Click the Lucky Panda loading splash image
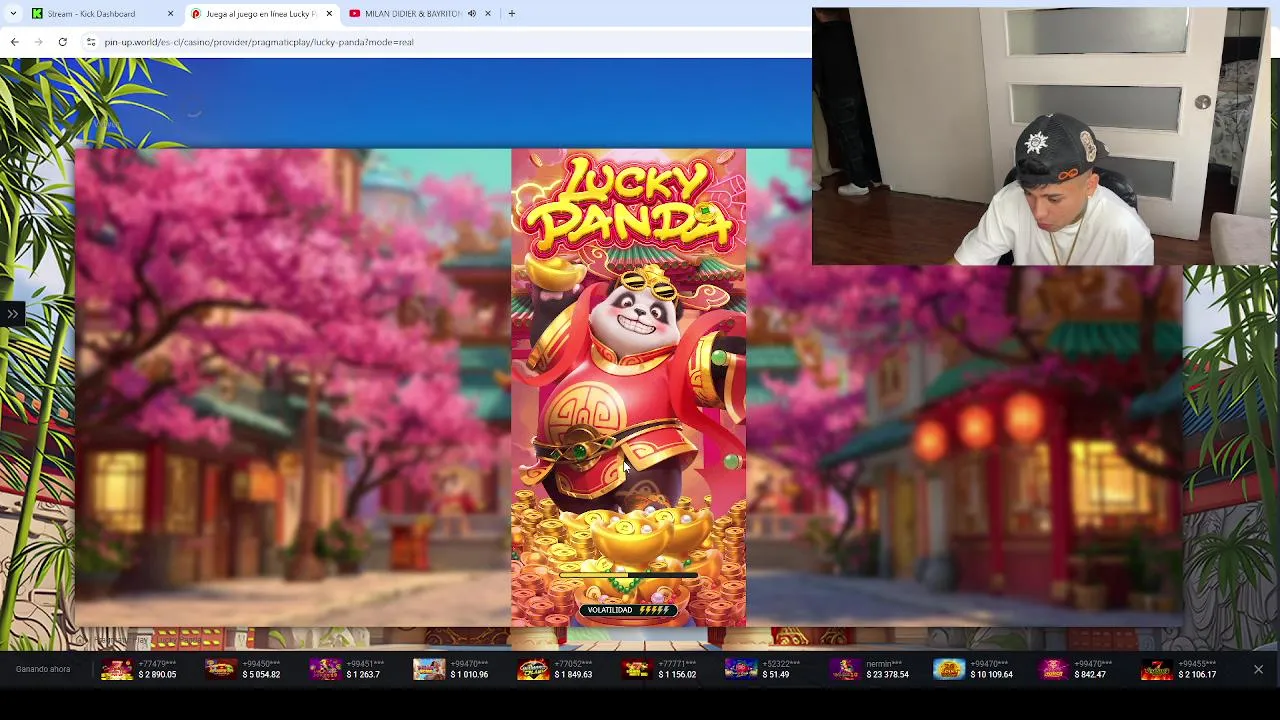Viewport: 1280px width, 720px height. click(x=628, y=388)
